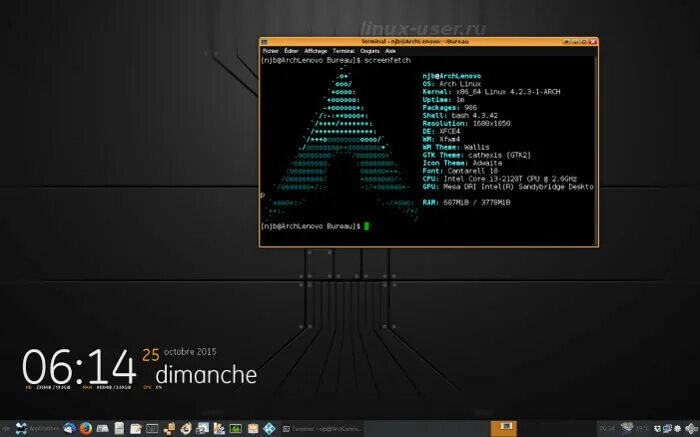Click the Kernel line in screenfetch output
Image resolution: width=700 pixels, height=437 pixels.
click(x=491, y=92)
